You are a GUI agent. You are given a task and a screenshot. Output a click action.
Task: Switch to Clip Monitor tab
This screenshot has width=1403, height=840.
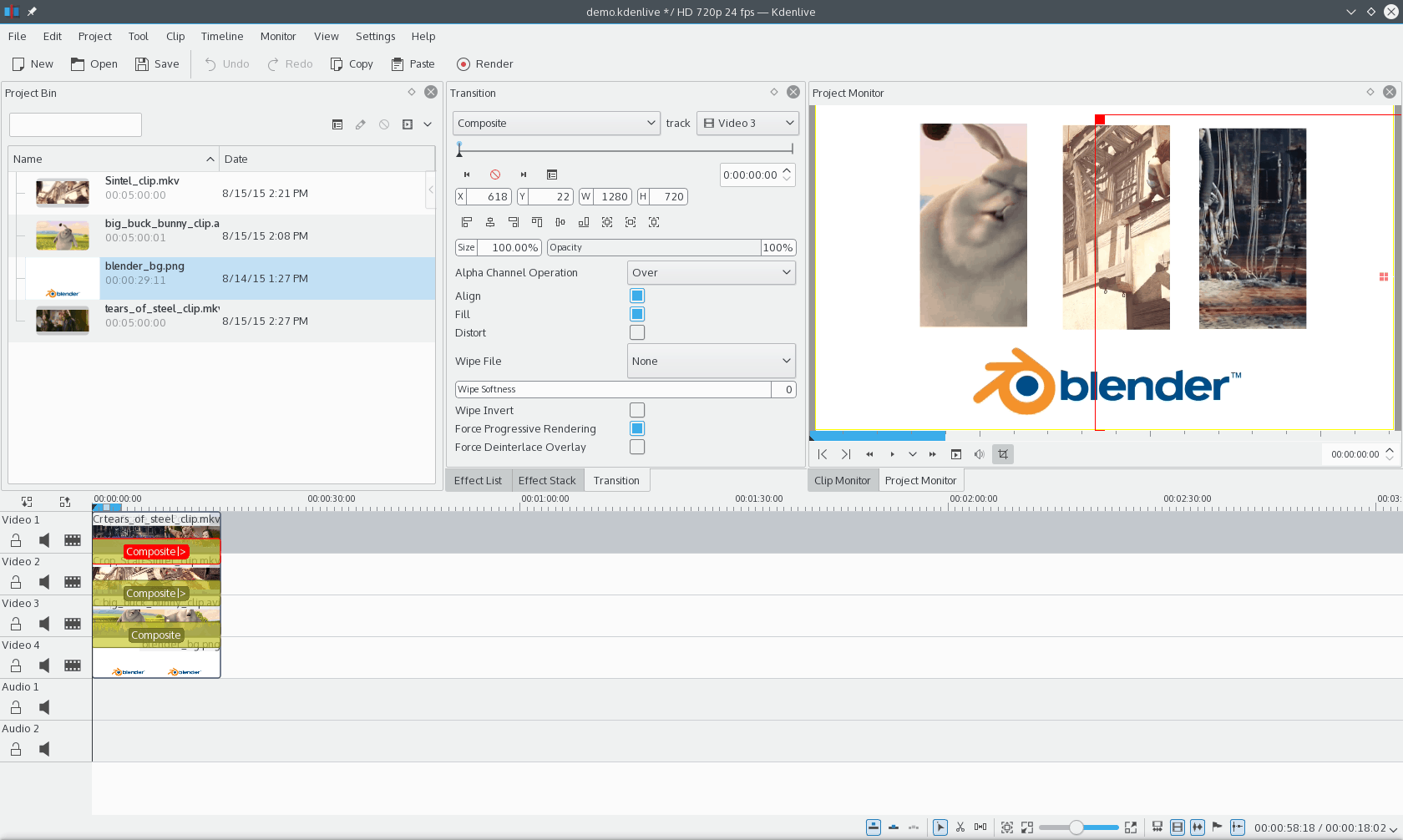coord(842,480)
